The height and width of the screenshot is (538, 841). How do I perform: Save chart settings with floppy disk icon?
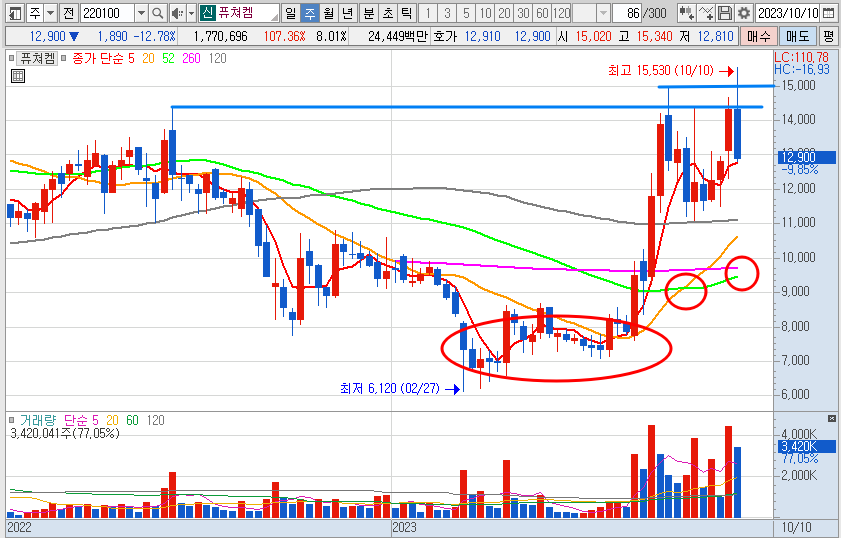(725, 13)
